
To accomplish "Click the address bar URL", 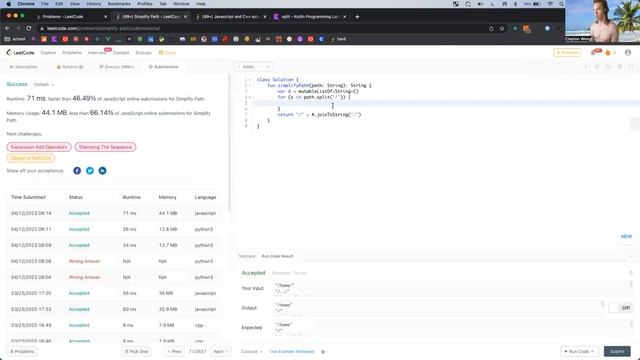I will click(104, 29).
